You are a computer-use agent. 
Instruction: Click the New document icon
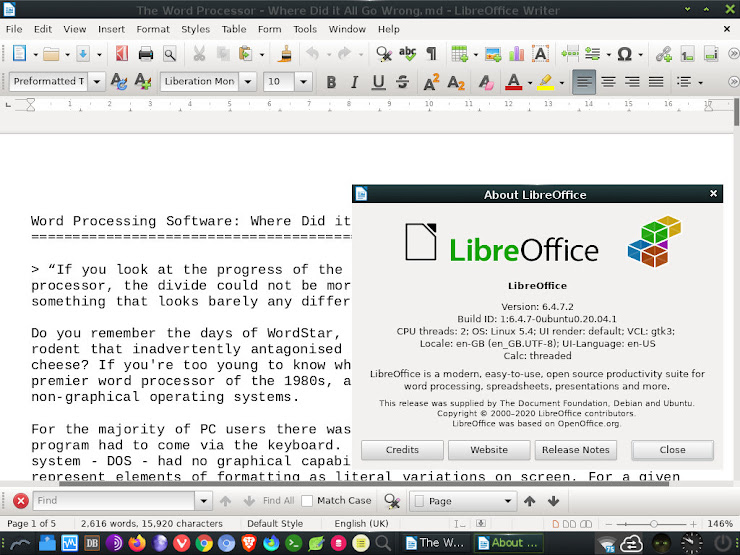(19, 53)
